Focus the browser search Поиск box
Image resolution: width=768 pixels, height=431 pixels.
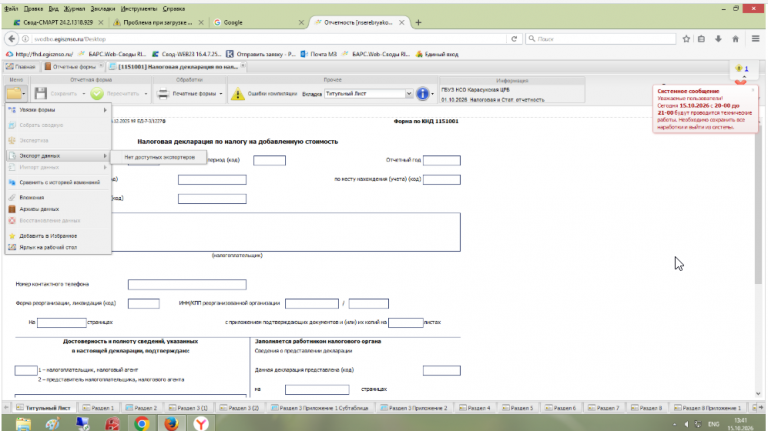pos(600,39)
